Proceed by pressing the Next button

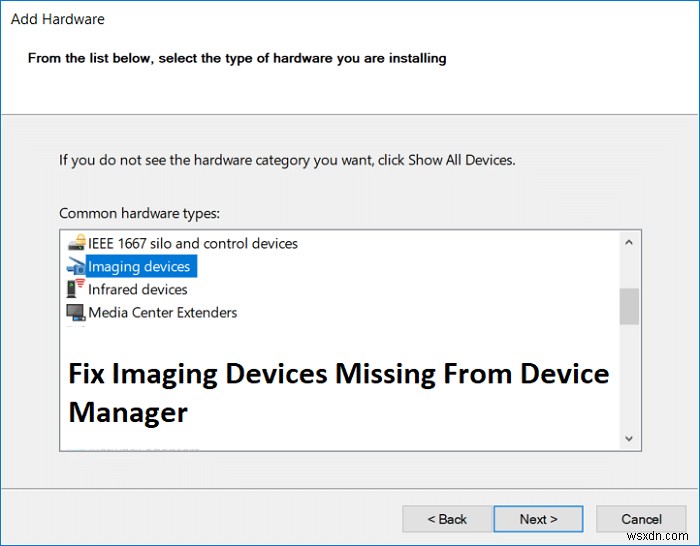(x=538, y=519)
